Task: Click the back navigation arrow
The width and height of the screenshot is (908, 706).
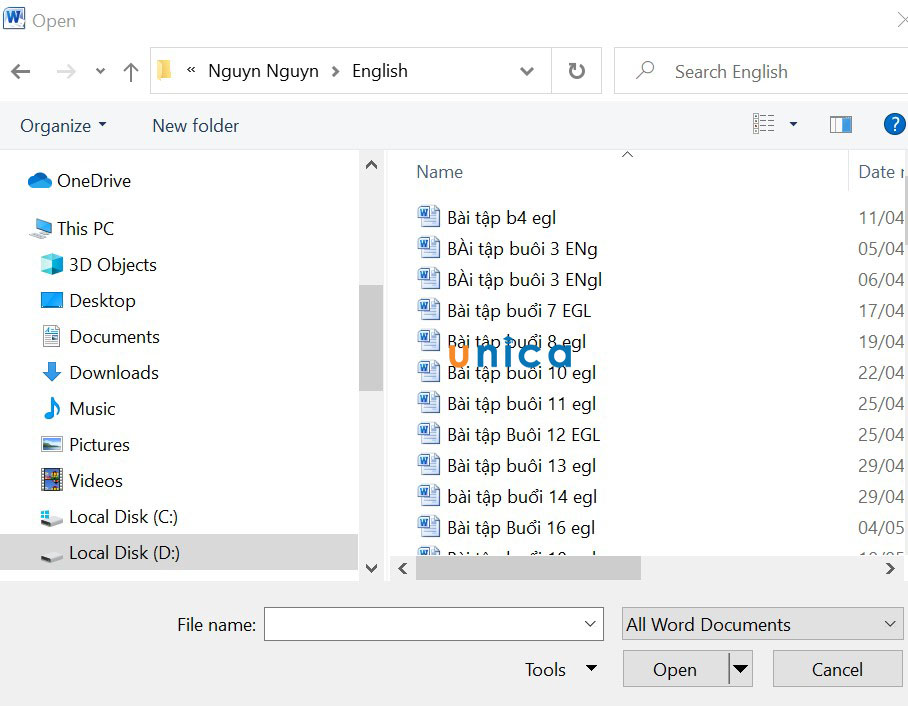Action: click(20, 71)
